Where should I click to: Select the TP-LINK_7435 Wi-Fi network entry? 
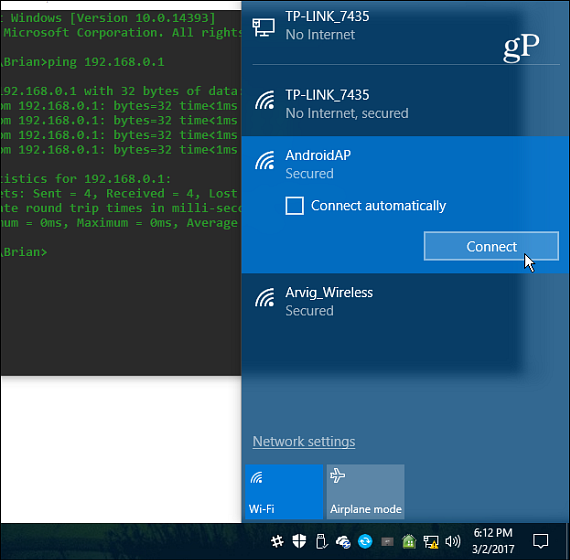coord(405,104)
